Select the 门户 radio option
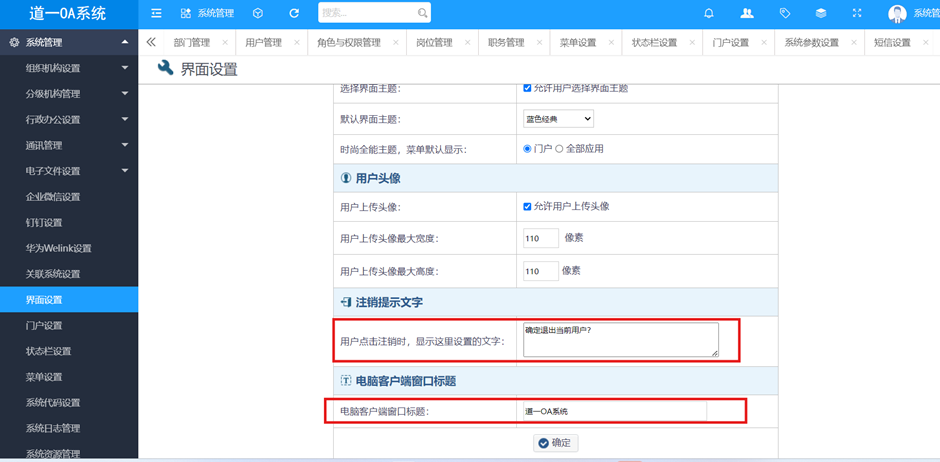This screenshot has height=462, width=940. [x=528, y=149]
